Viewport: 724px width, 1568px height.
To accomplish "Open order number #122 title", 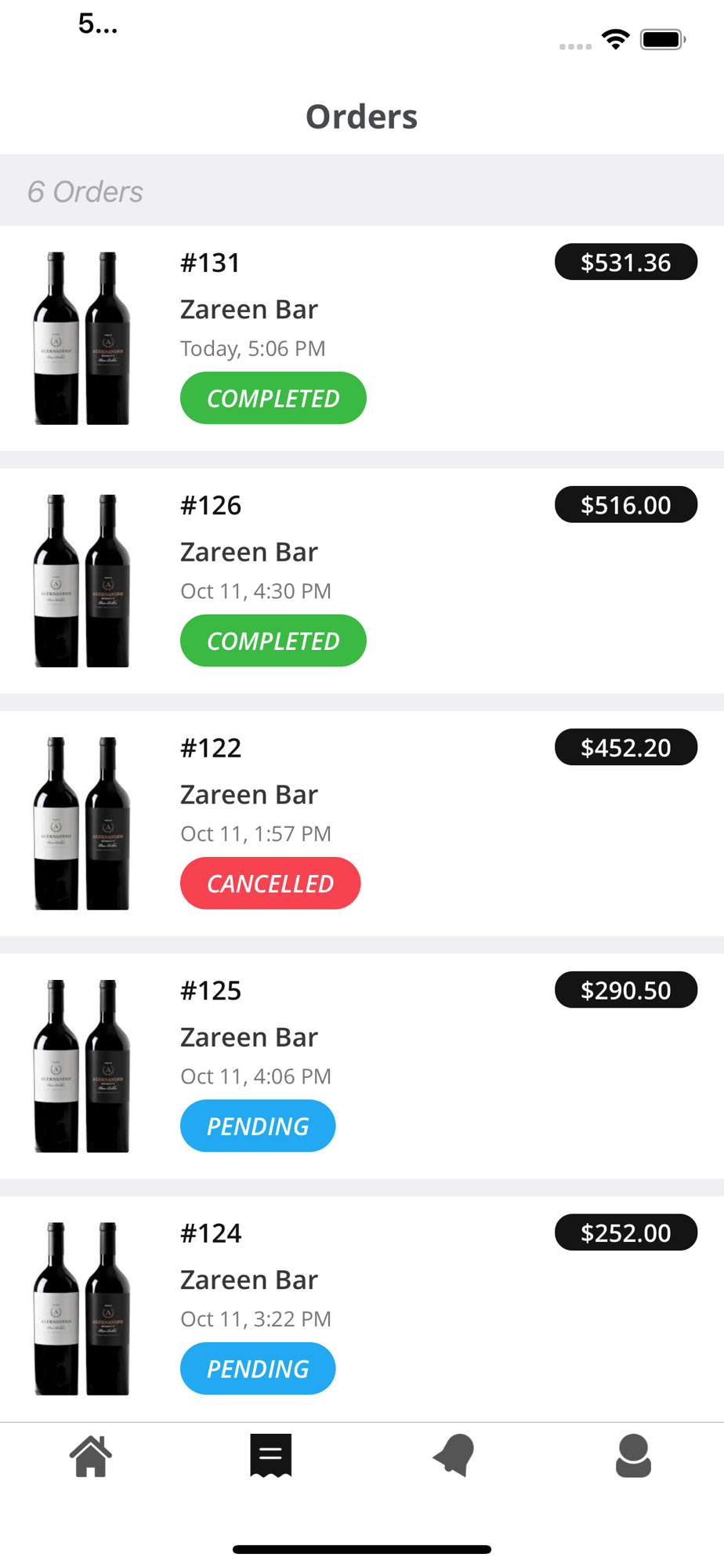I will coord(211,748).
